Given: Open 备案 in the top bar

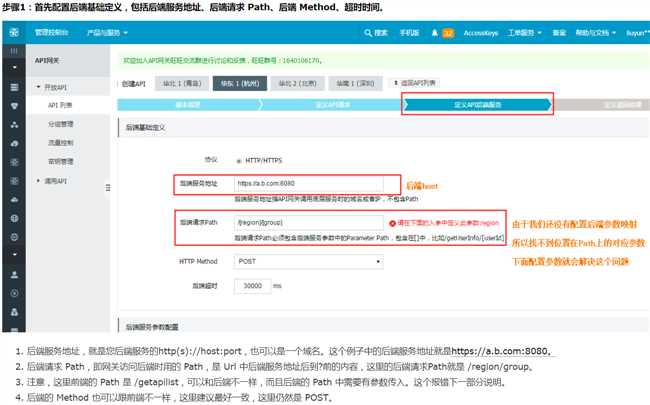Looking at the screenshot, I should click(559, 32).
